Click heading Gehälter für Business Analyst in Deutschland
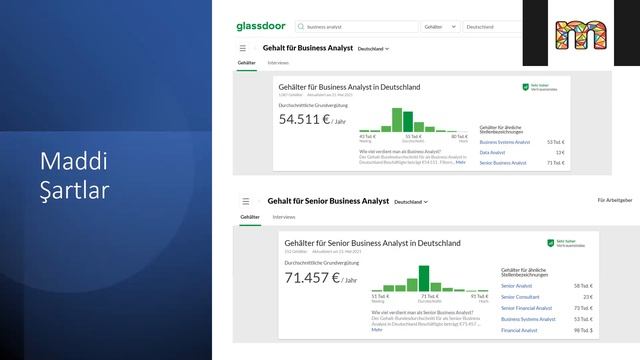640x360 pixels. [x=349, y=87]
